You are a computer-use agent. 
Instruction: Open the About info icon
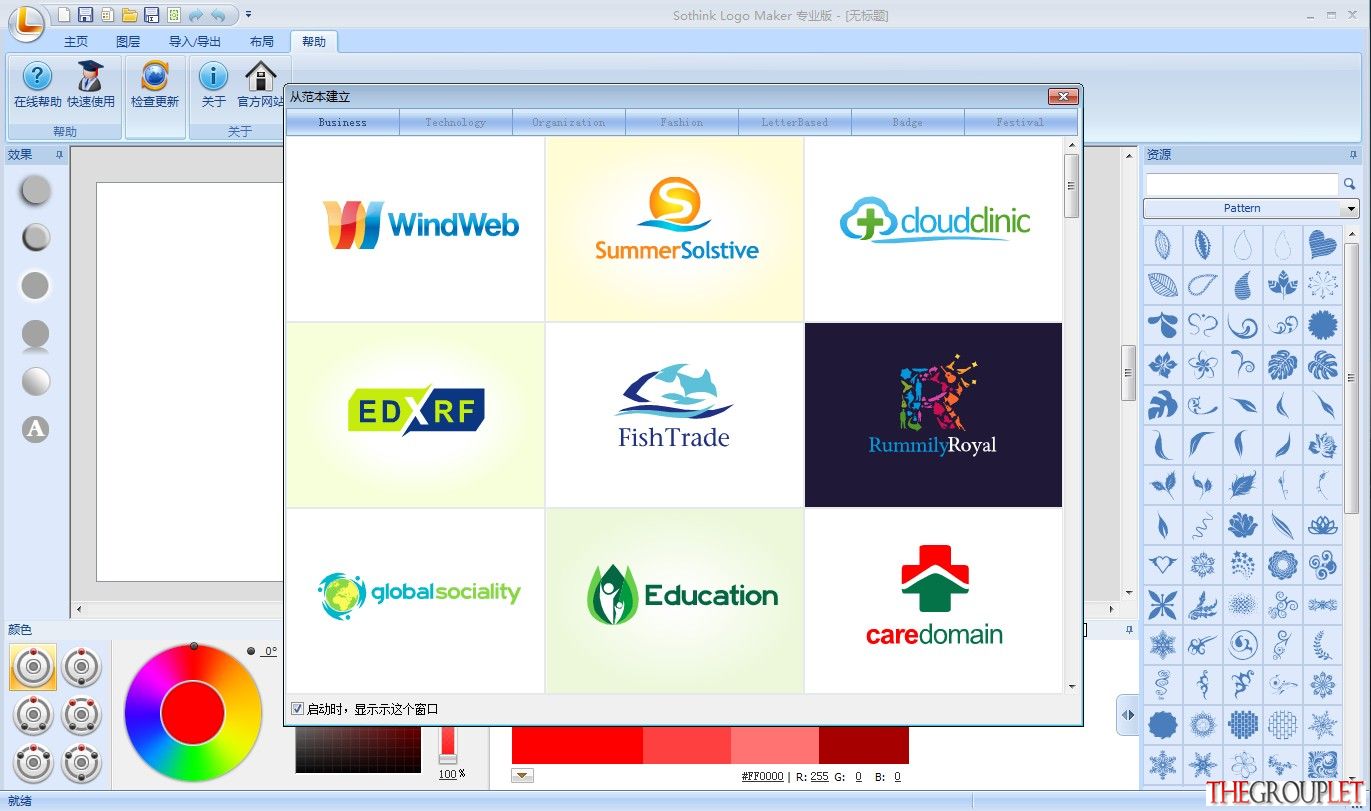(x=213, y=77)
